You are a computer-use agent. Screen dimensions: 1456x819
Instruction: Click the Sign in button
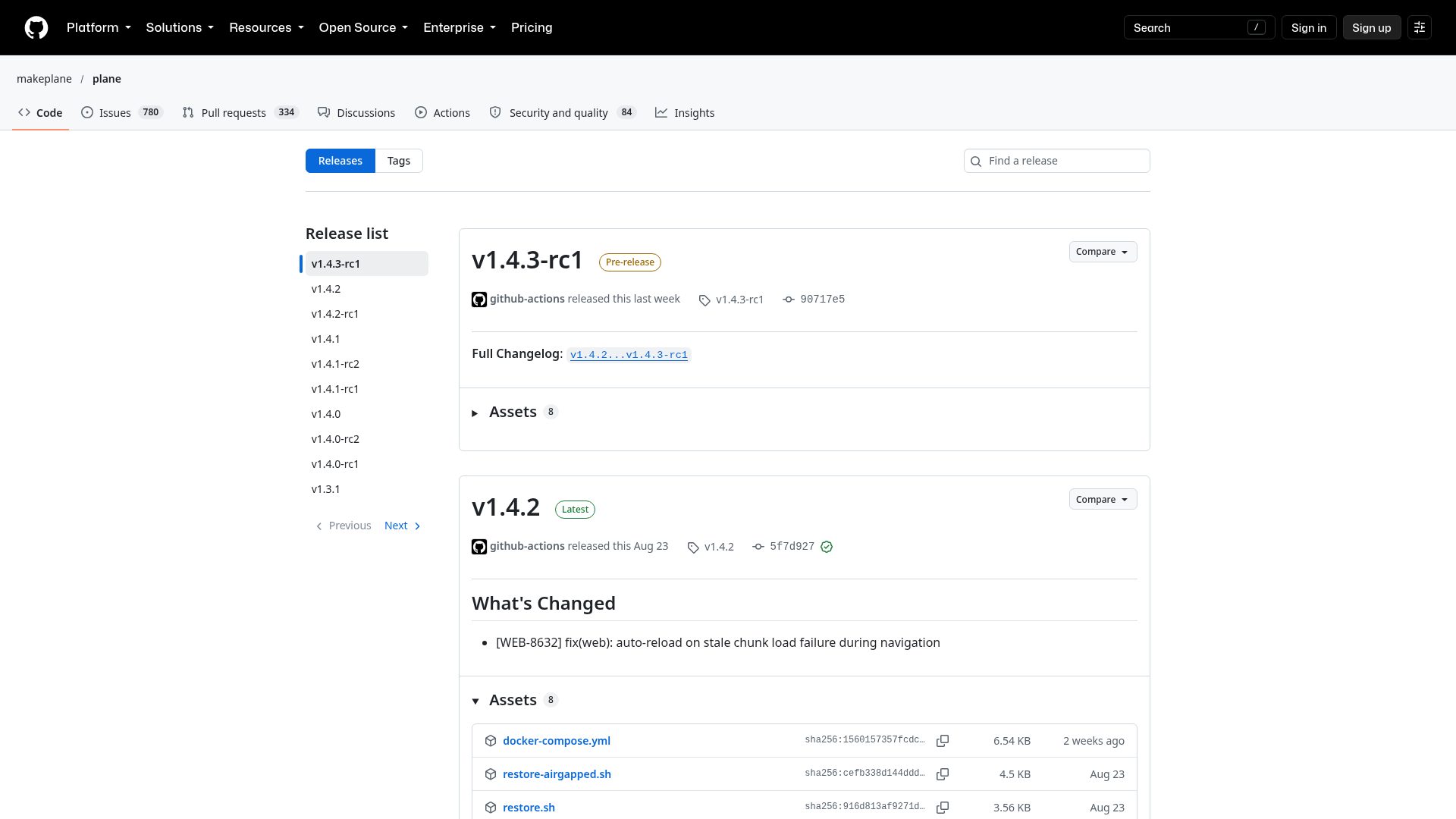[x=1309, y=28]
